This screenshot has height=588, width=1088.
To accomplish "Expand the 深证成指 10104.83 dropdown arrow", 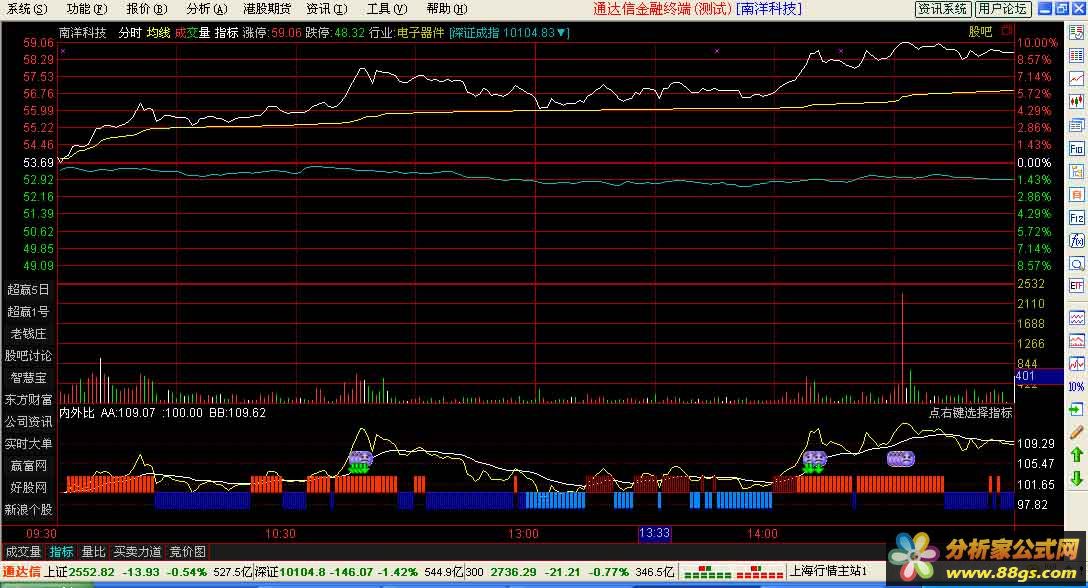I will coord(562,33).
